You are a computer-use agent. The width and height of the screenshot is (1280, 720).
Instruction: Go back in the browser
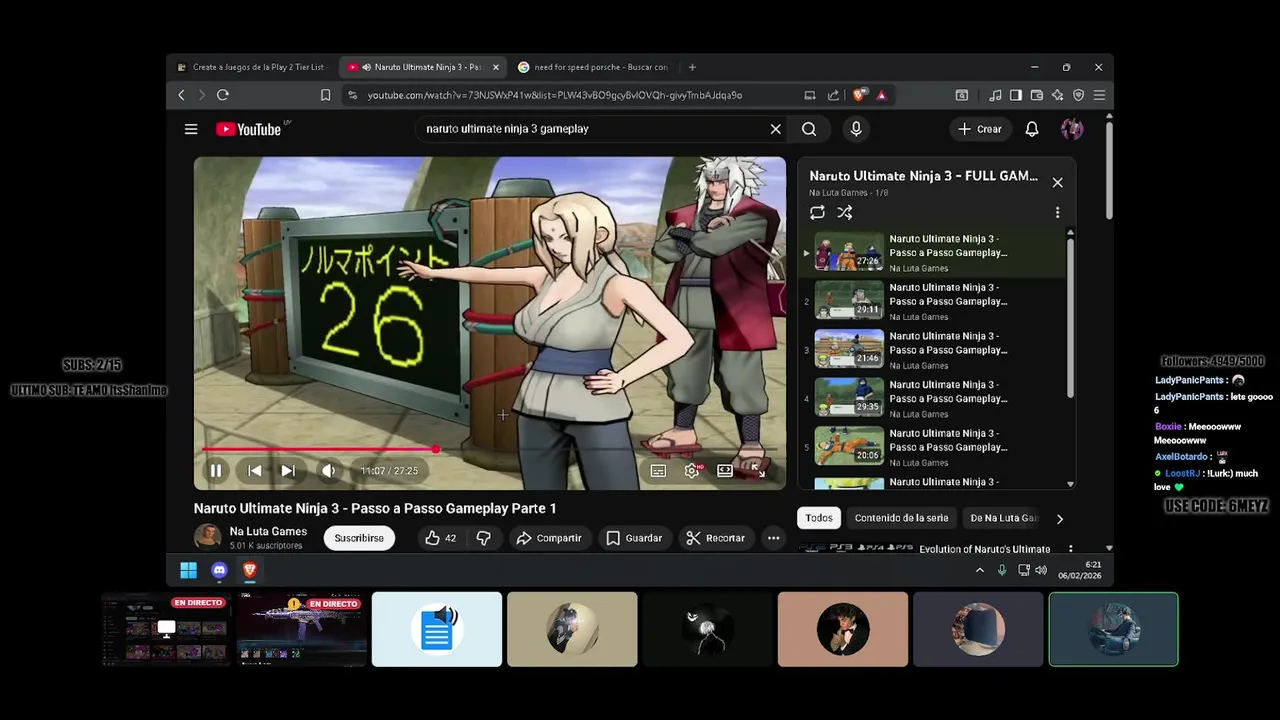181,95
